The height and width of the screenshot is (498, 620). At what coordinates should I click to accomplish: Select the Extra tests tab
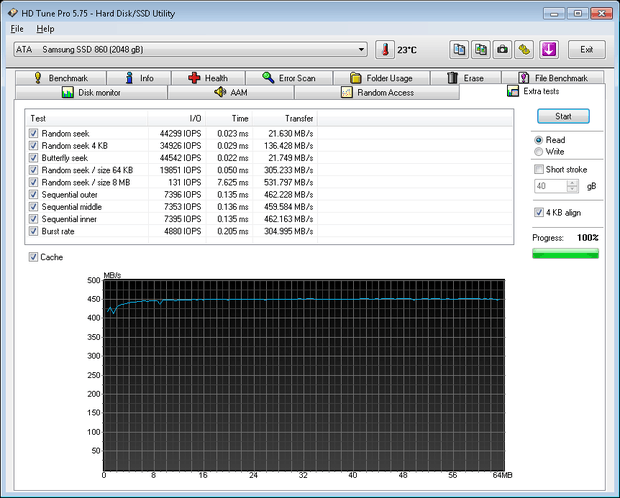tap(533, 91)
